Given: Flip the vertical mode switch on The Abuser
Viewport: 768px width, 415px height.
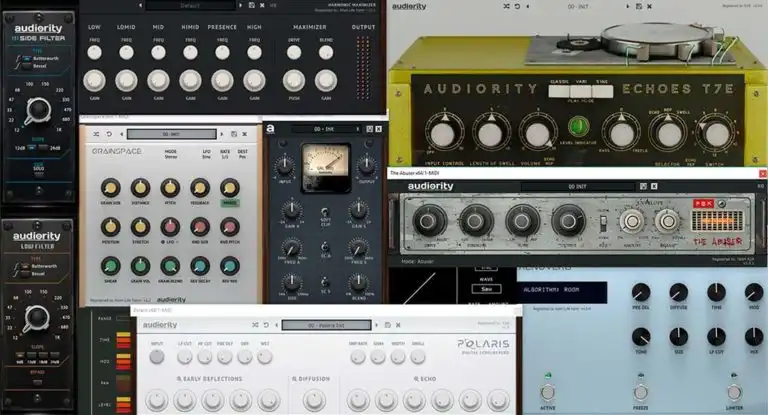Looking at the screenshot, I should point(603,222).
